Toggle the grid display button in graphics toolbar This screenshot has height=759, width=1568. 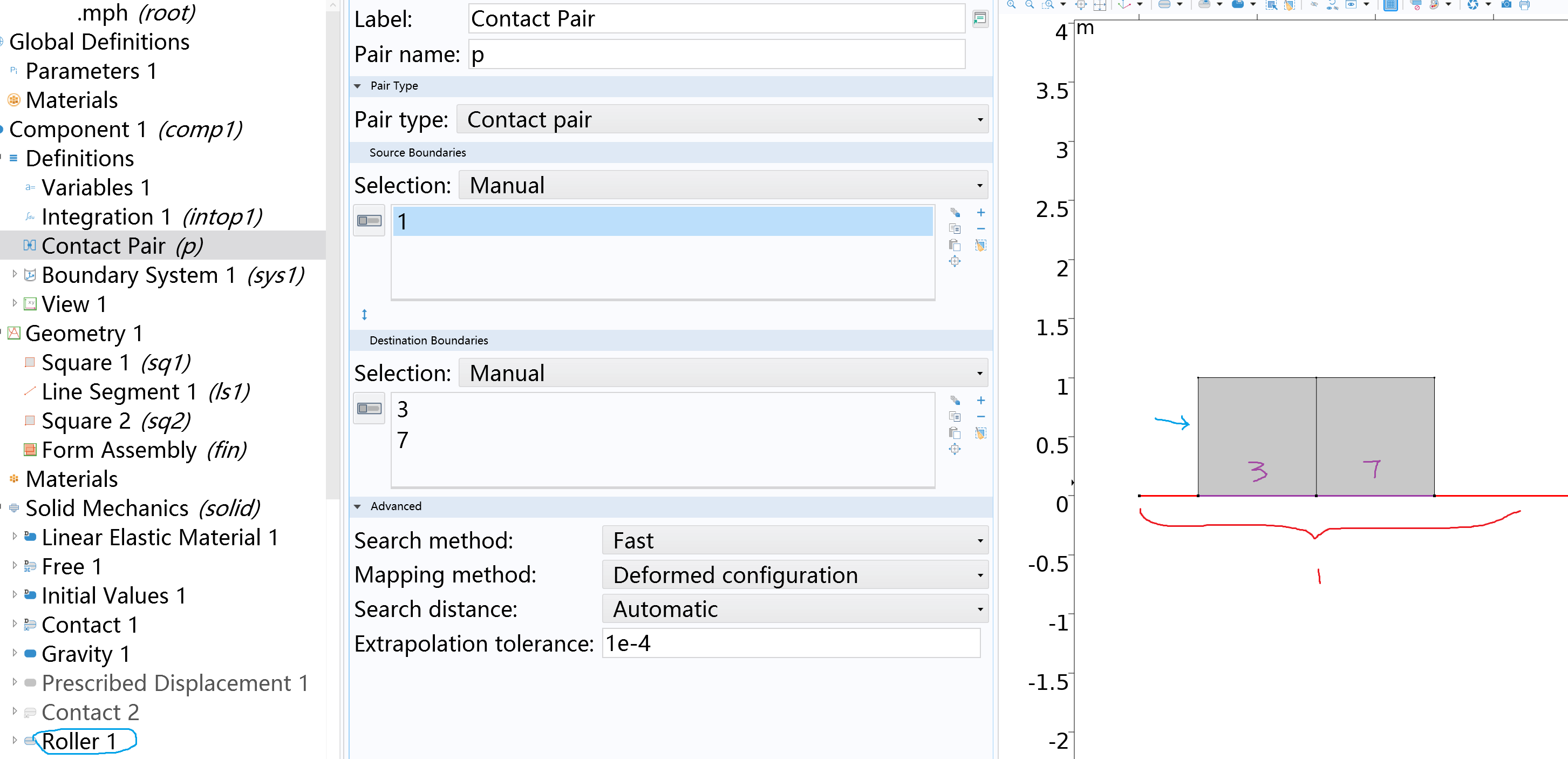click(1390, 5)
